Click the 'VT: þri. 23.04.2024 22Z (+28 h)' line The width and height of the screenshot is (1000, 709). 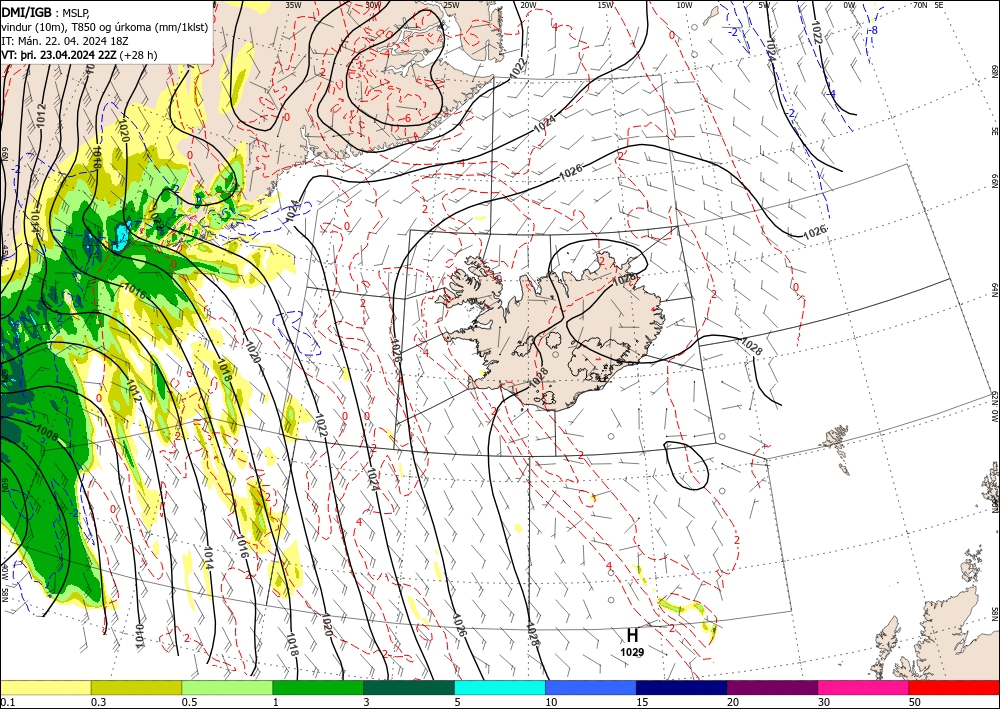point(79,55)
